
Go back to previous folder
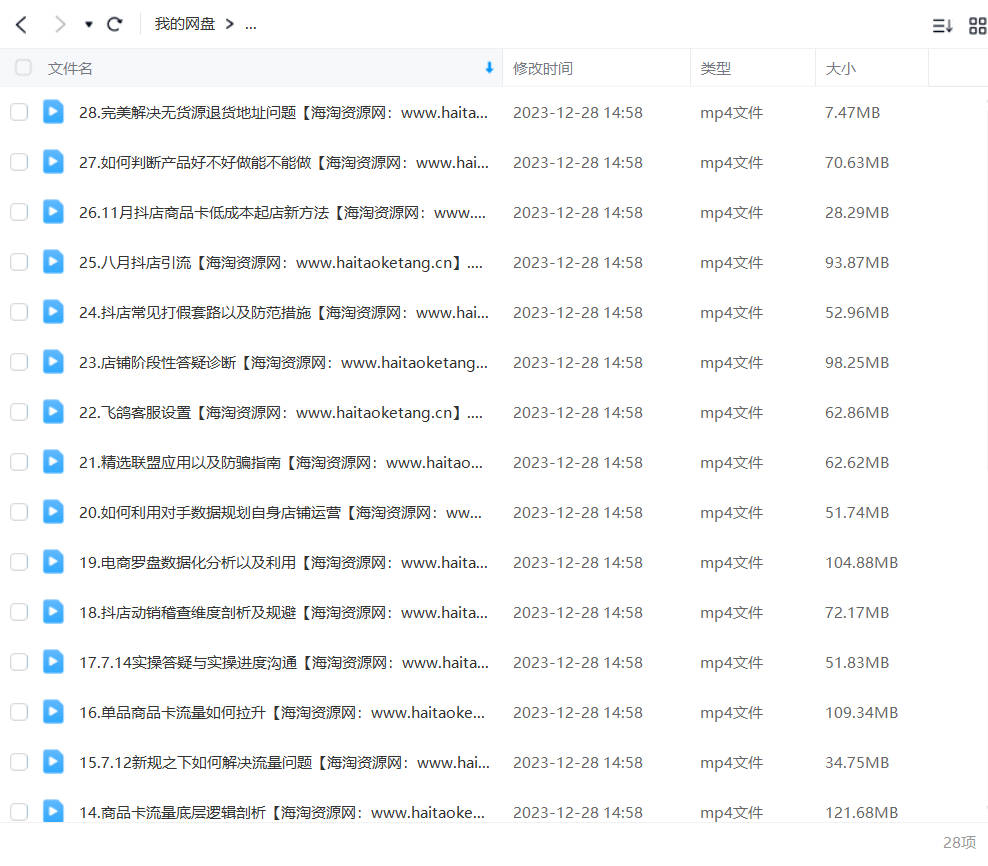click(21, 25)
